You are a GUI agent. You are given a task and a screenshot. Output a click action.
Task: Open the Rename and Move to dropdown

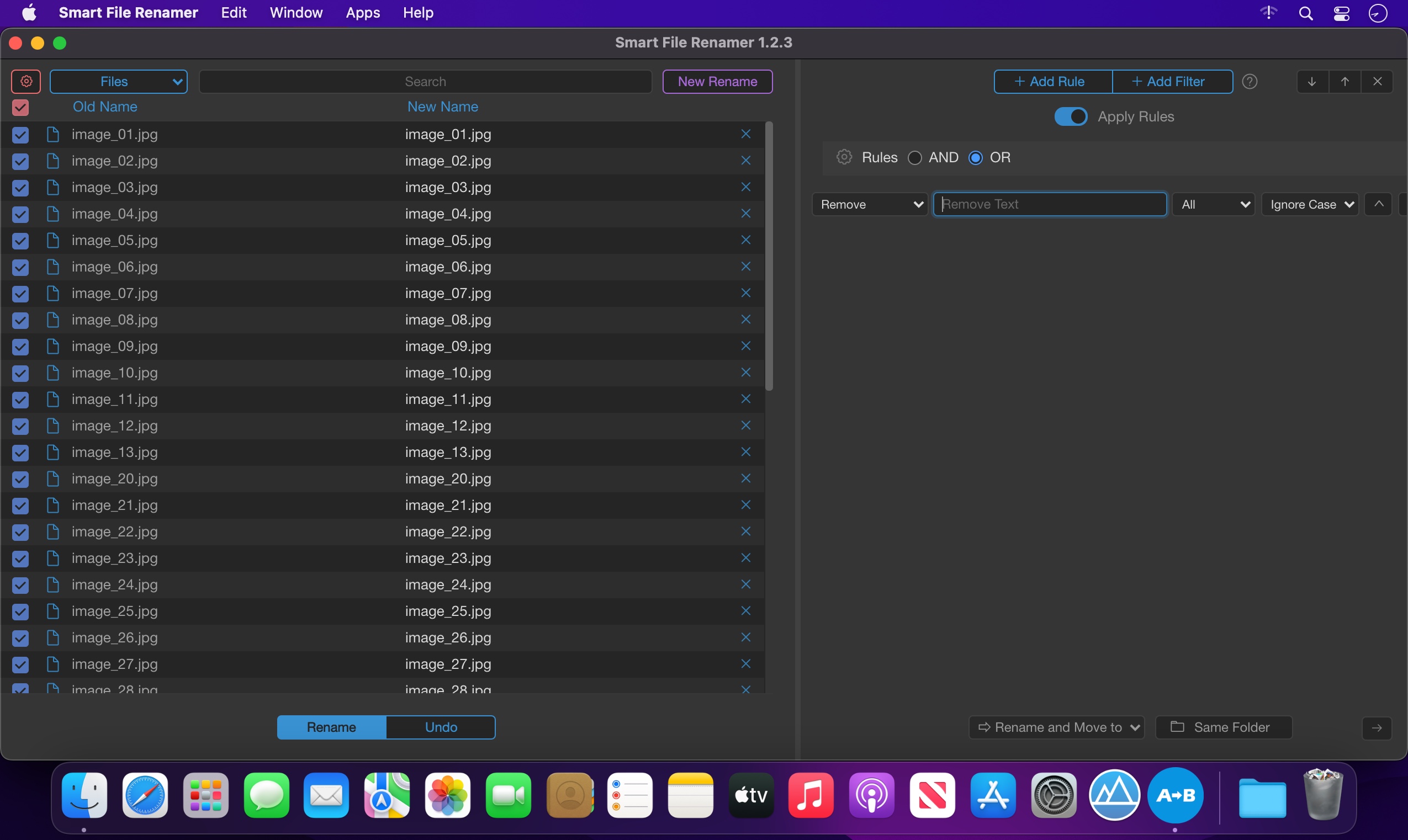tap(1056, 727)
